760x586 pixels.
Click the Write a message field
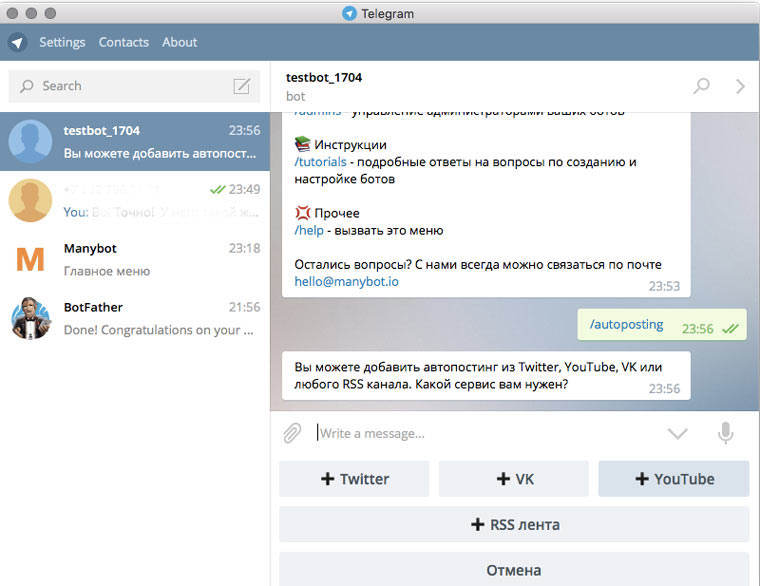480,433
